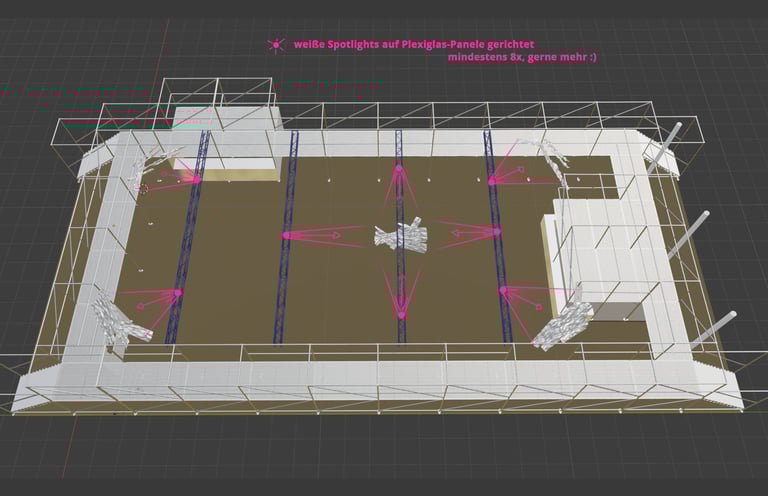This screenshot has width=768, height=496.
Task: Select the frontmost grey pole outside the right wall
Action: pos(713,331)
